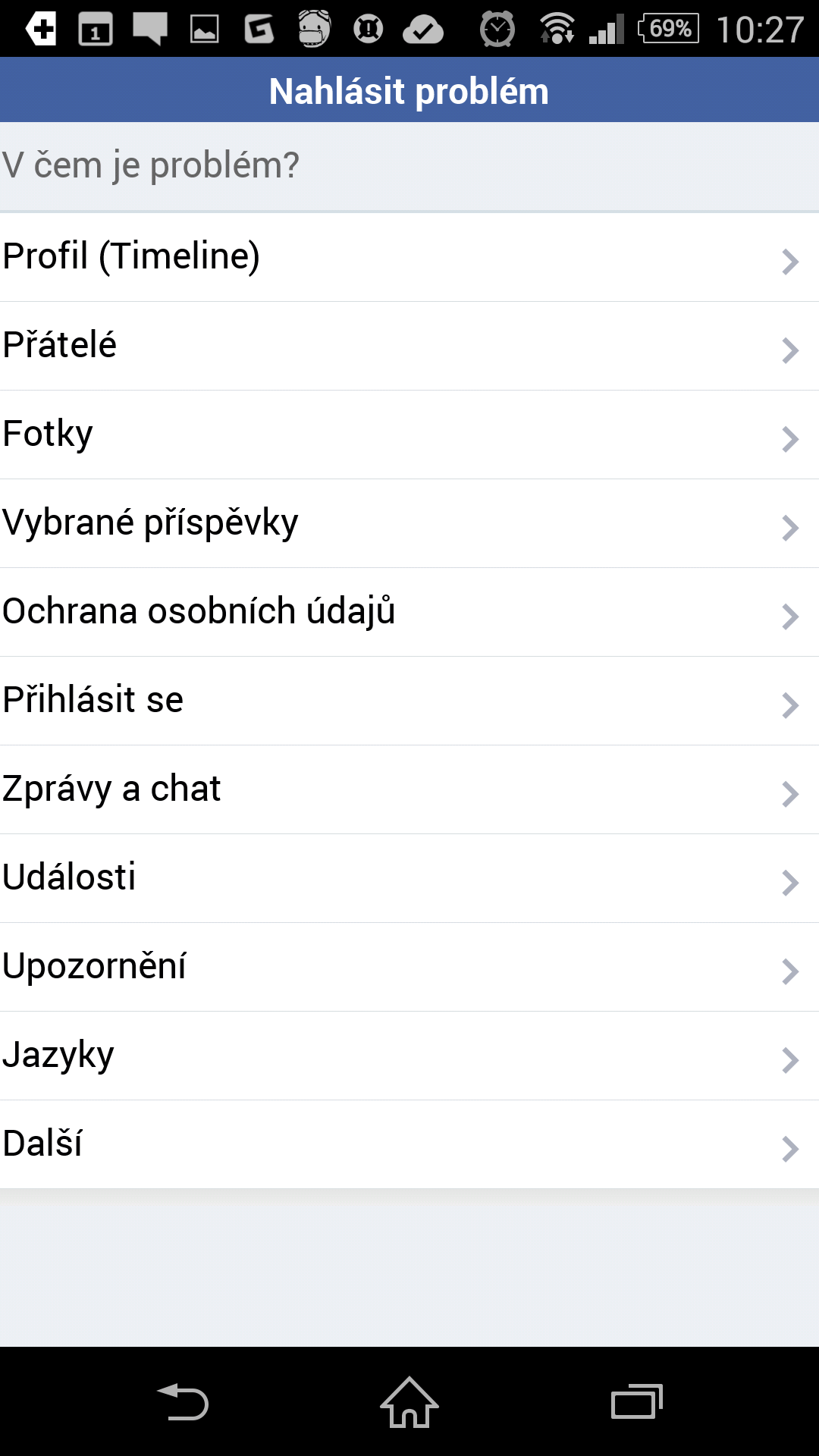Expand the Profil (Timeline) chevron arrow
Viewport: 819px width, 1456px height.
[x=790, y=262]
